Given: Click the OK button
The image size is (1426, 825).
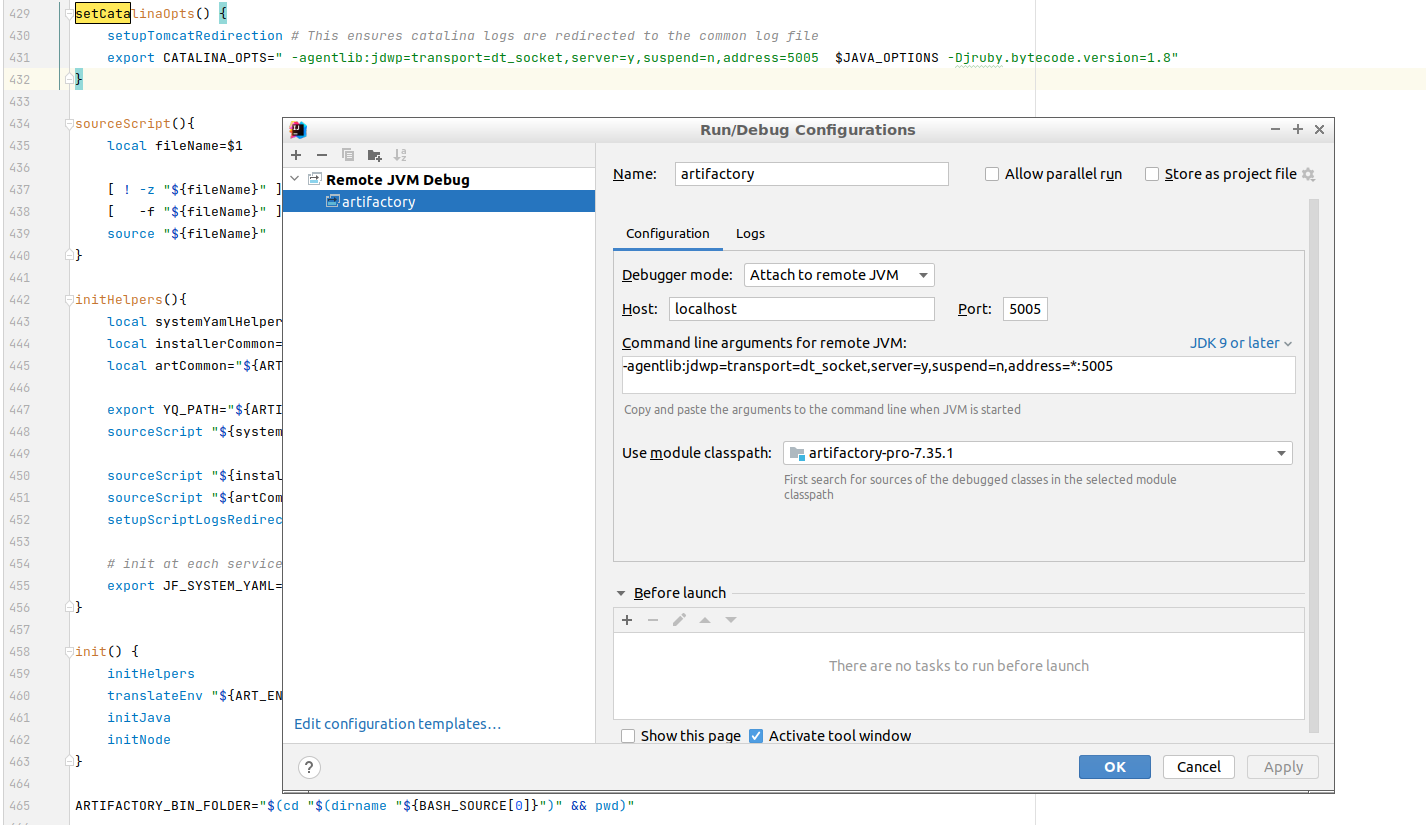Looking at the screenshot, I should [x=1114, y=767].
